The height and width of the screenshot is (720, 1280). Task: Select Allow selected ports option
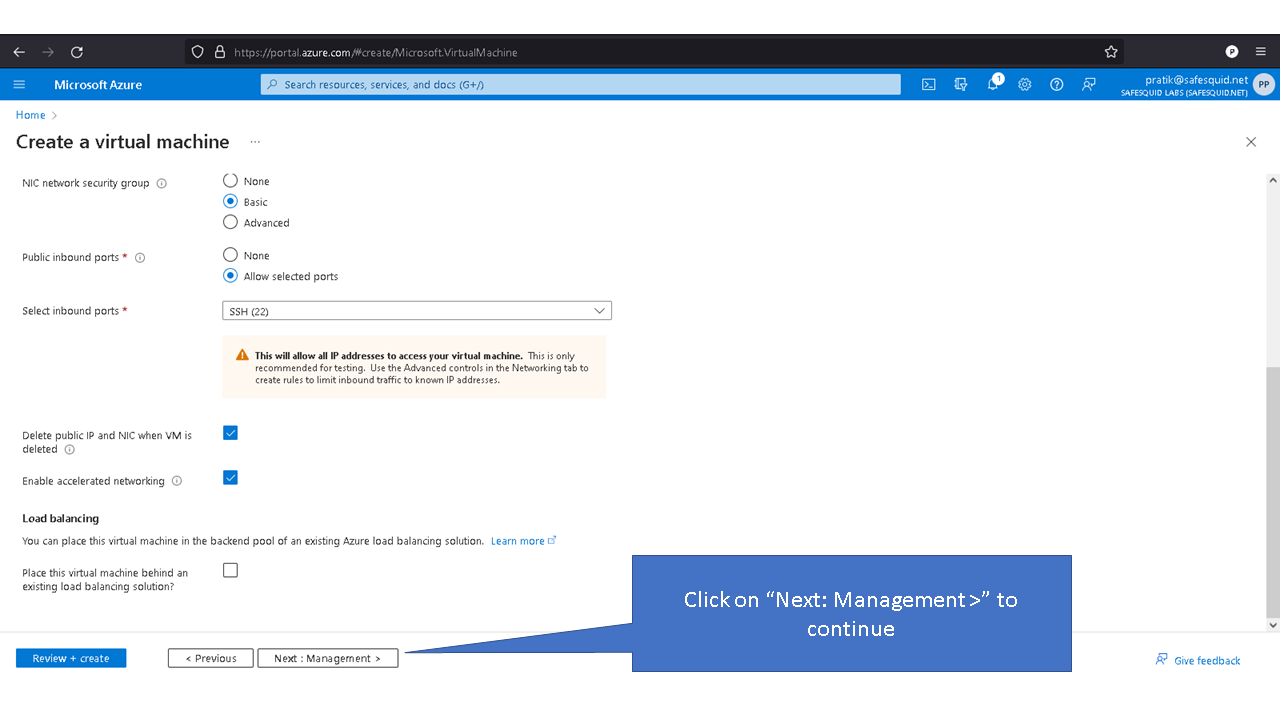(x=230, y=276)
